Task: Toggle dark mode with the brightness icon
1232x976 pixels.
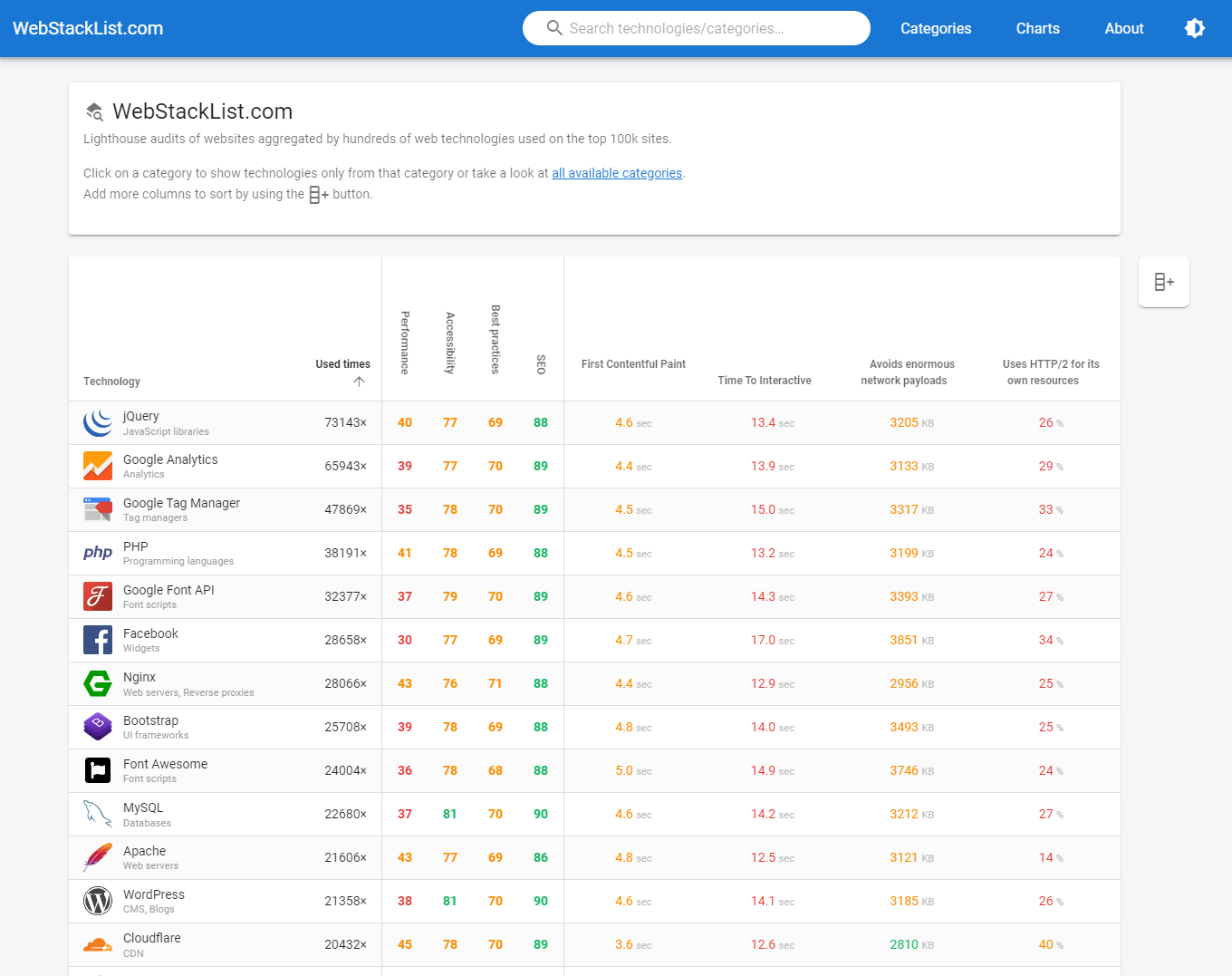Action: click(x=1195, y=28)
